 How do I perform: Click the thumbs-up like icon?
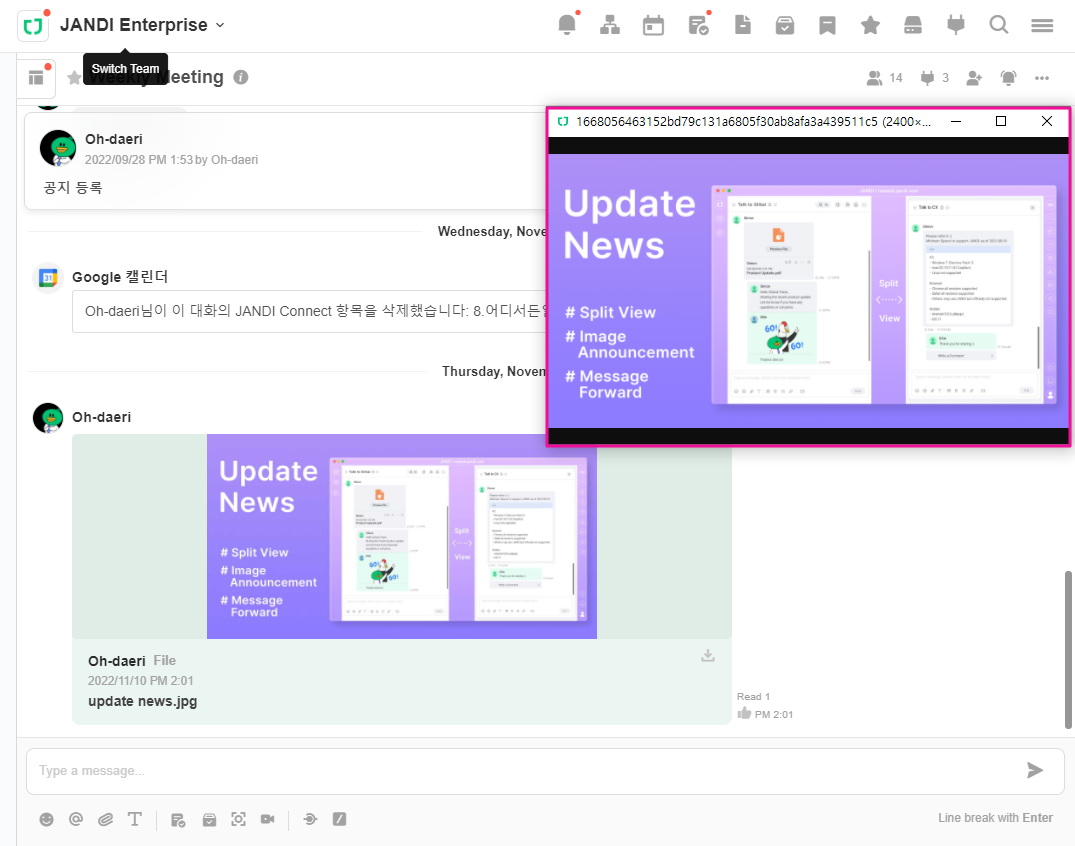745,713
